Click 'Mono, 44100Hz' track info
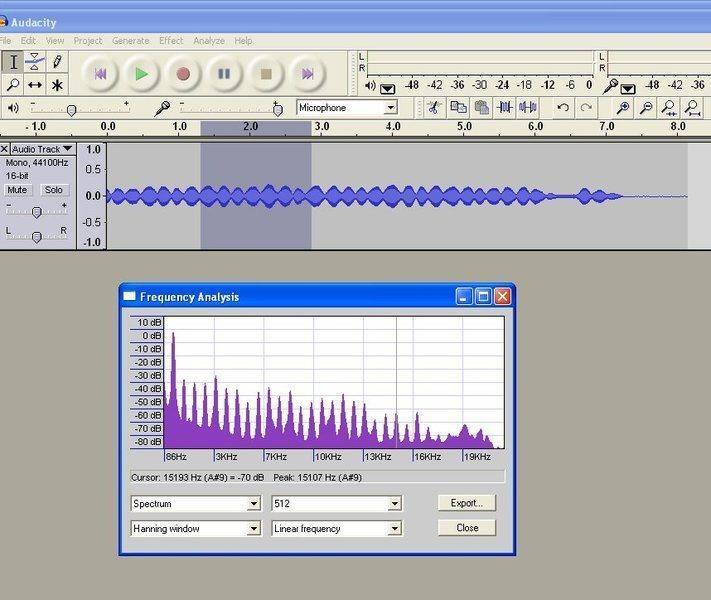The width and height of the screenshot is (711, 600). 37,162
